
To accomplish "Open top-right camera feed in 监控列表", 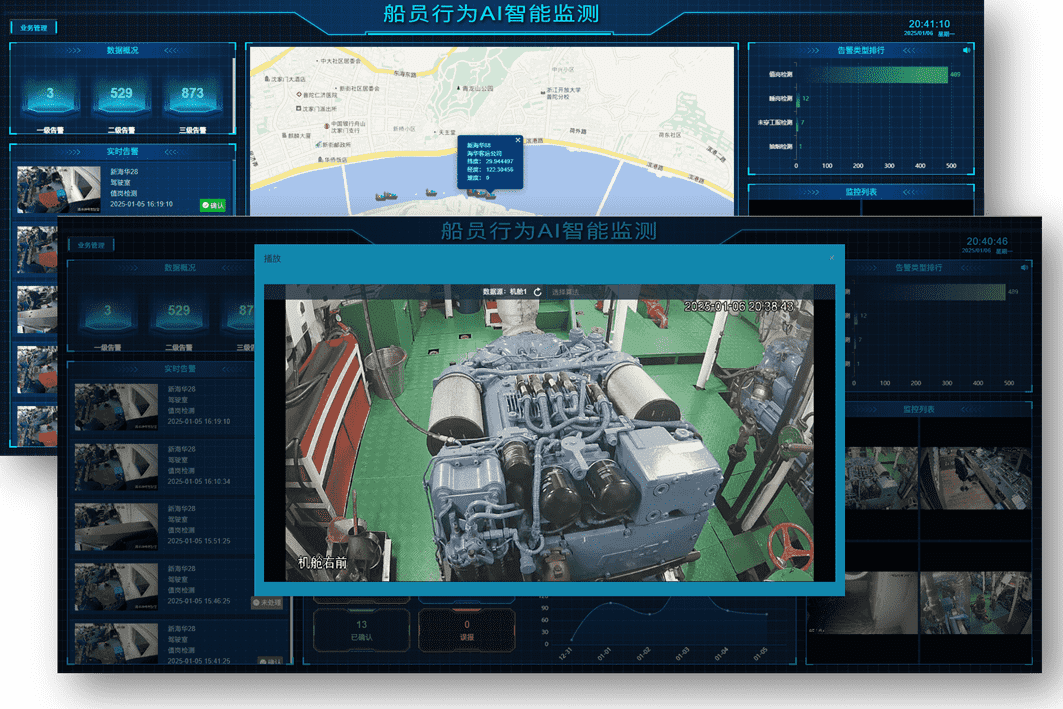I will (973, 477).
